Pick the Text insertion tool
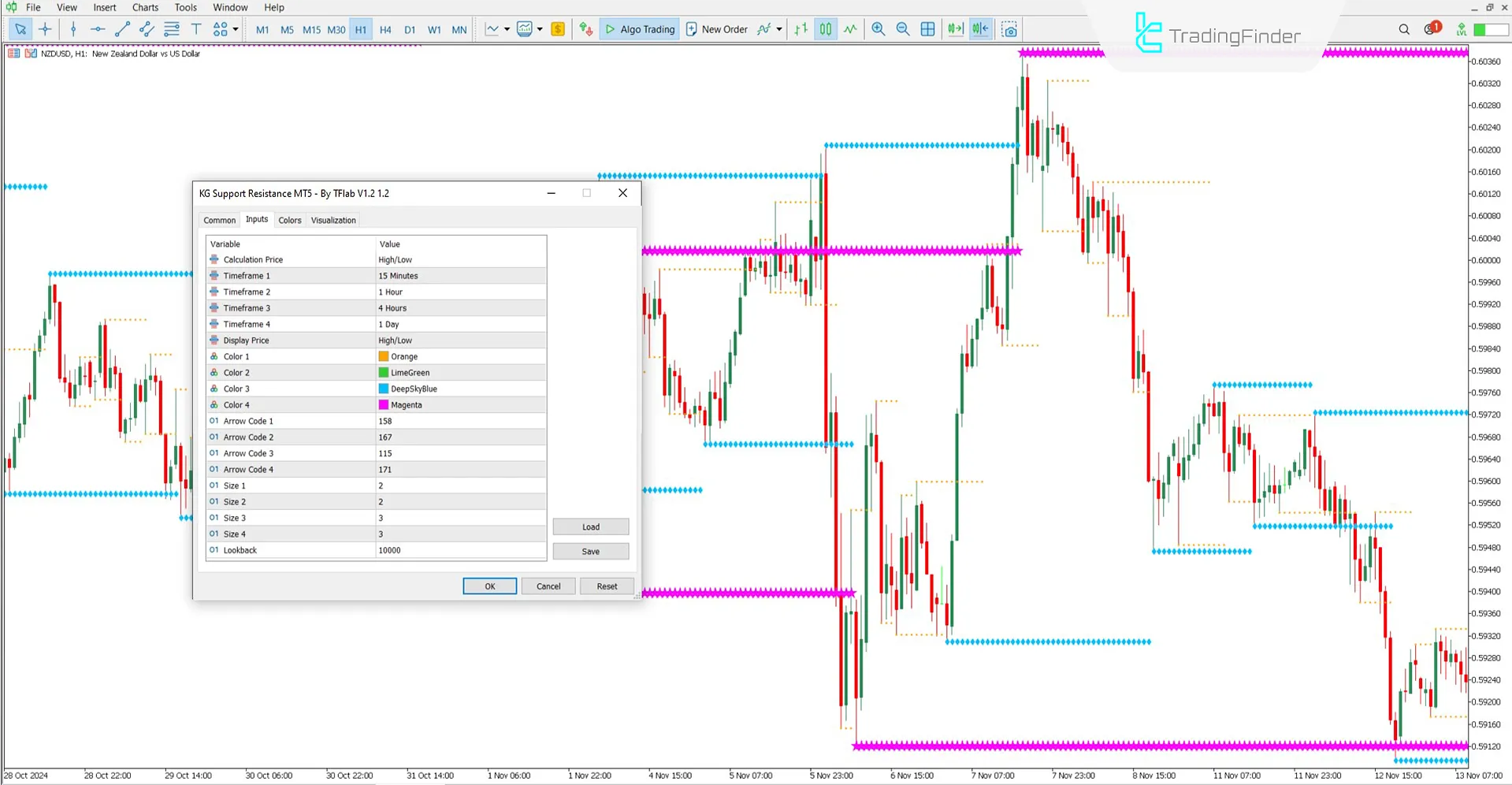The width and height of the screenshot is (1512, 785). coord(196,29)
